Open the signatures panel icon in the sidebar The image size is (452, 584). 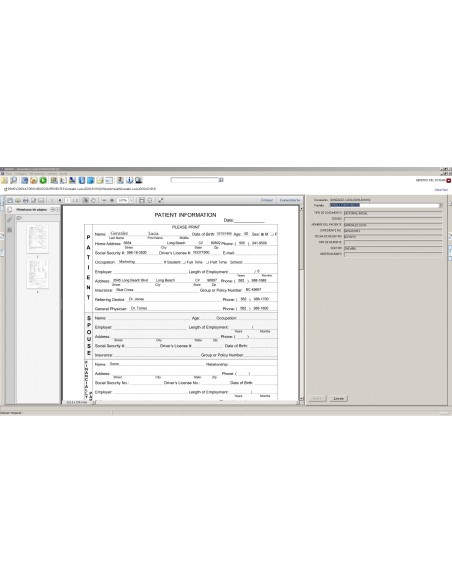(x=10, y=230)
